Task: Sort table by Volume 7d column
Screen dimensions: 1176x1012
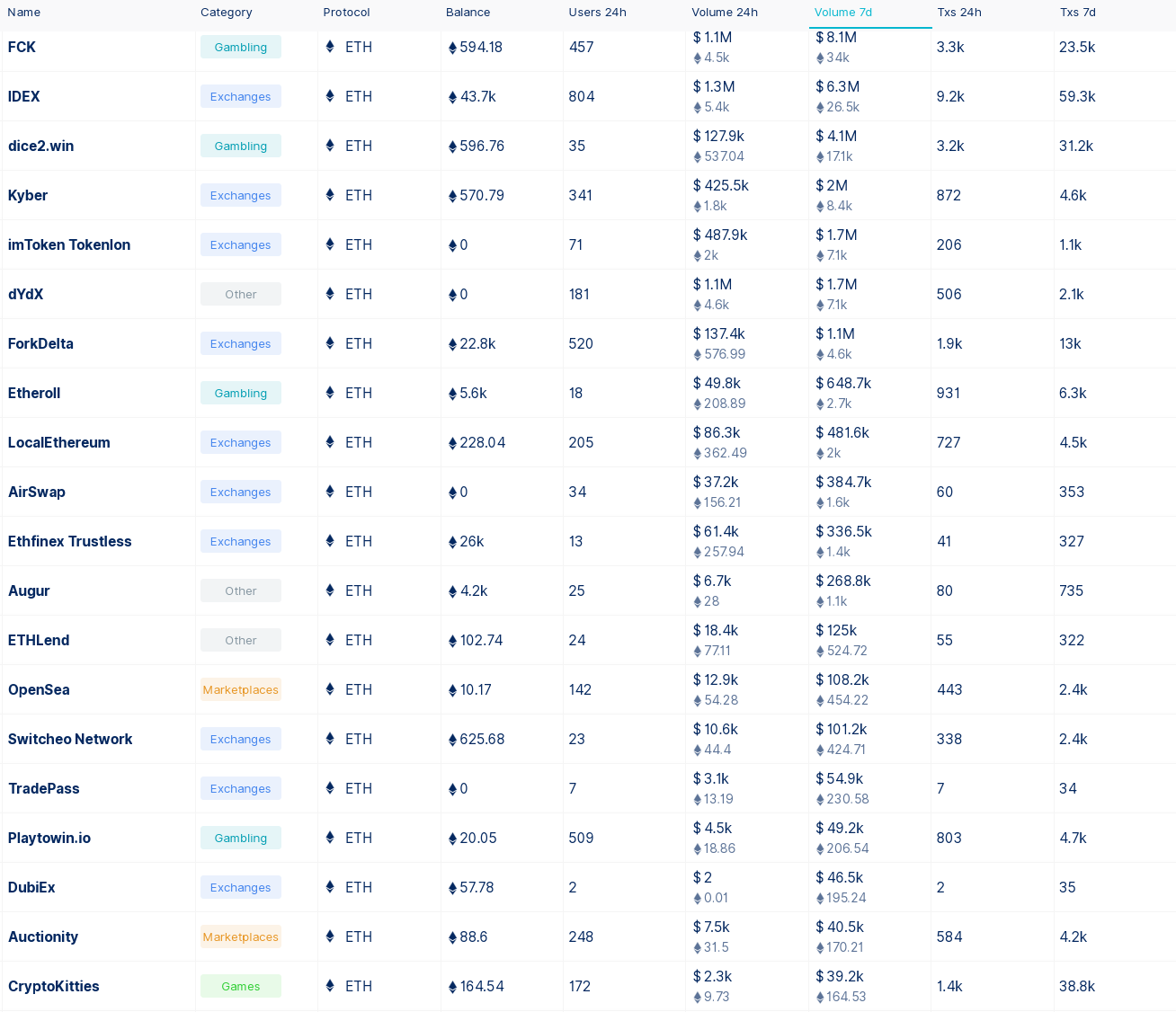Action: 842,13
